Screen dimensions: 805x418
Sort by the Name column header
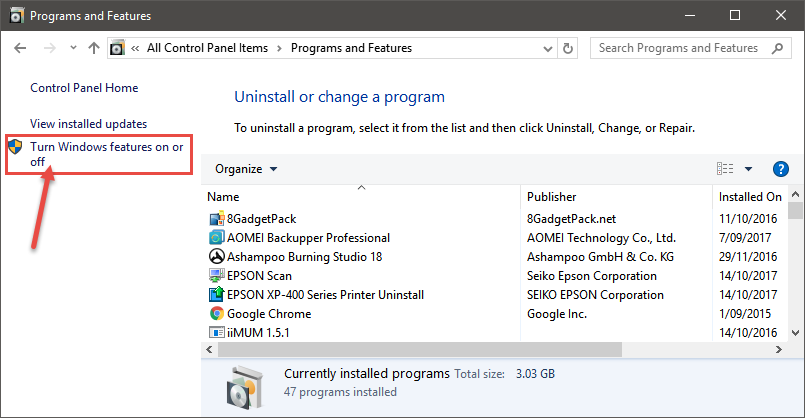click(223, 197)
